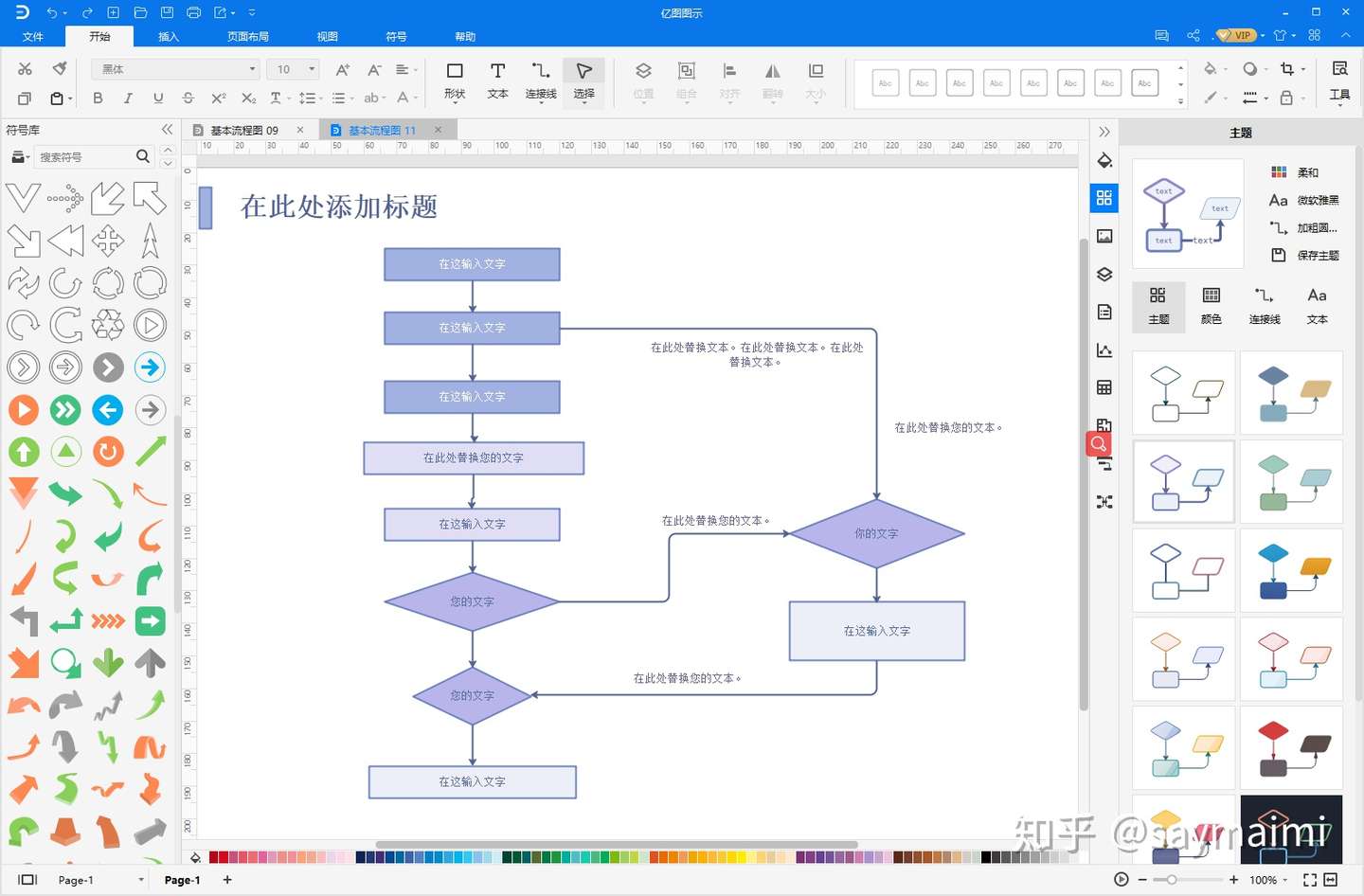This screenshot has width=1364, height=896.
Task: Switch to the 页面布局 (Page Layout) tab
Action: (x=248, y=36)
